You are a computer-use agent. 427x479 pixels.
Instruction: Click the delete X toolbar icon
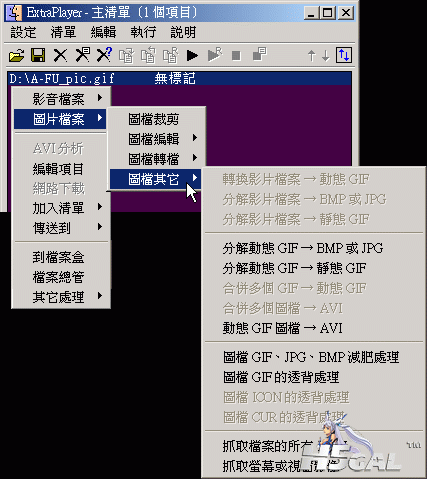tap(60, 55)
